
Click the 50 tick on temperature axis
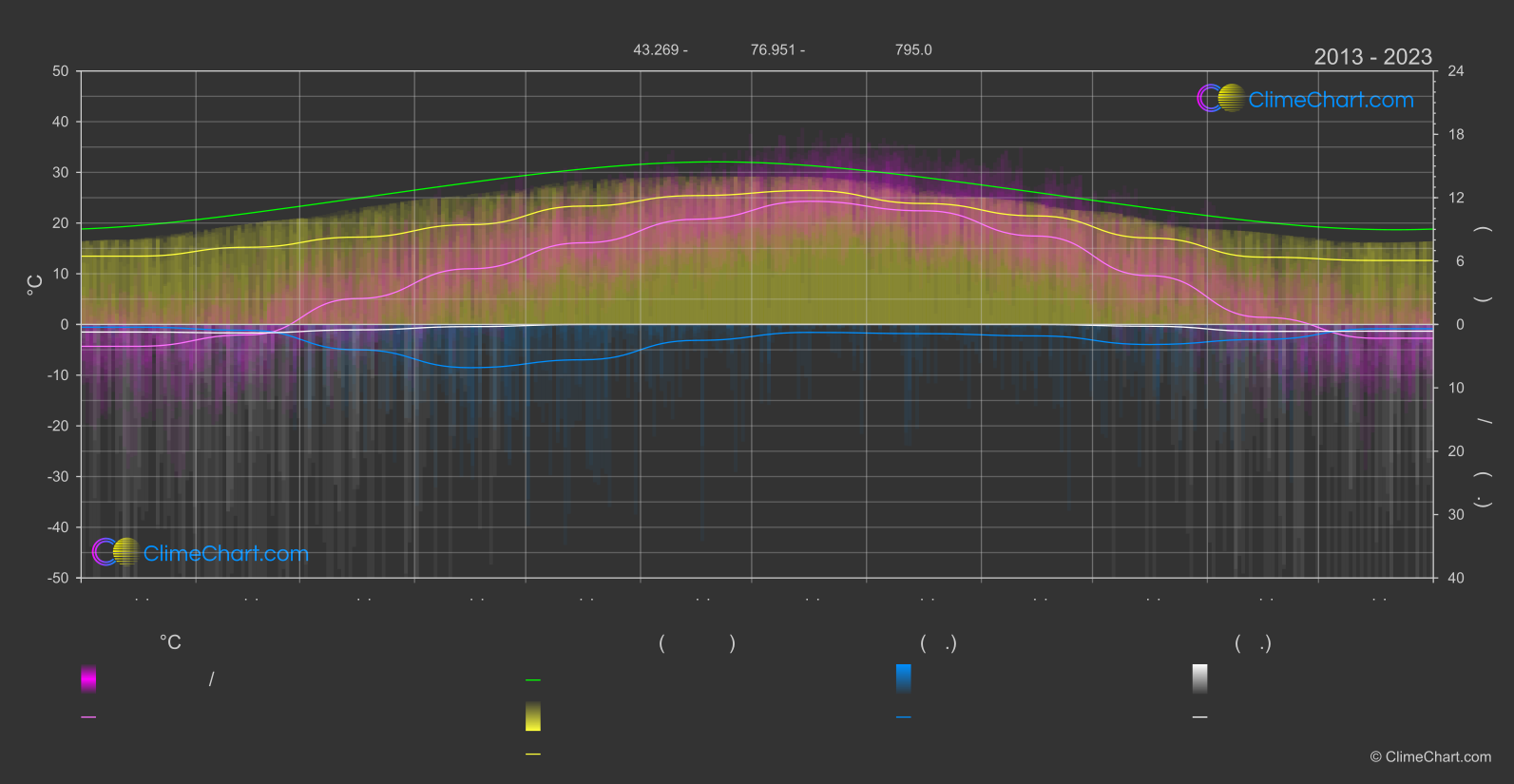[x=61, y=71]
